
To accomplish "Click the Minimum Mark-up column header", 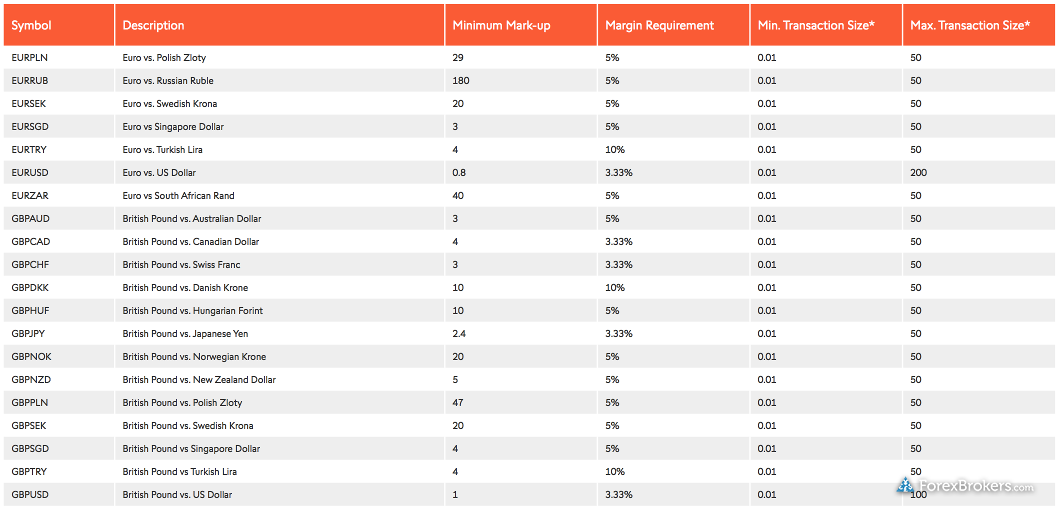I will coord(501,26).
